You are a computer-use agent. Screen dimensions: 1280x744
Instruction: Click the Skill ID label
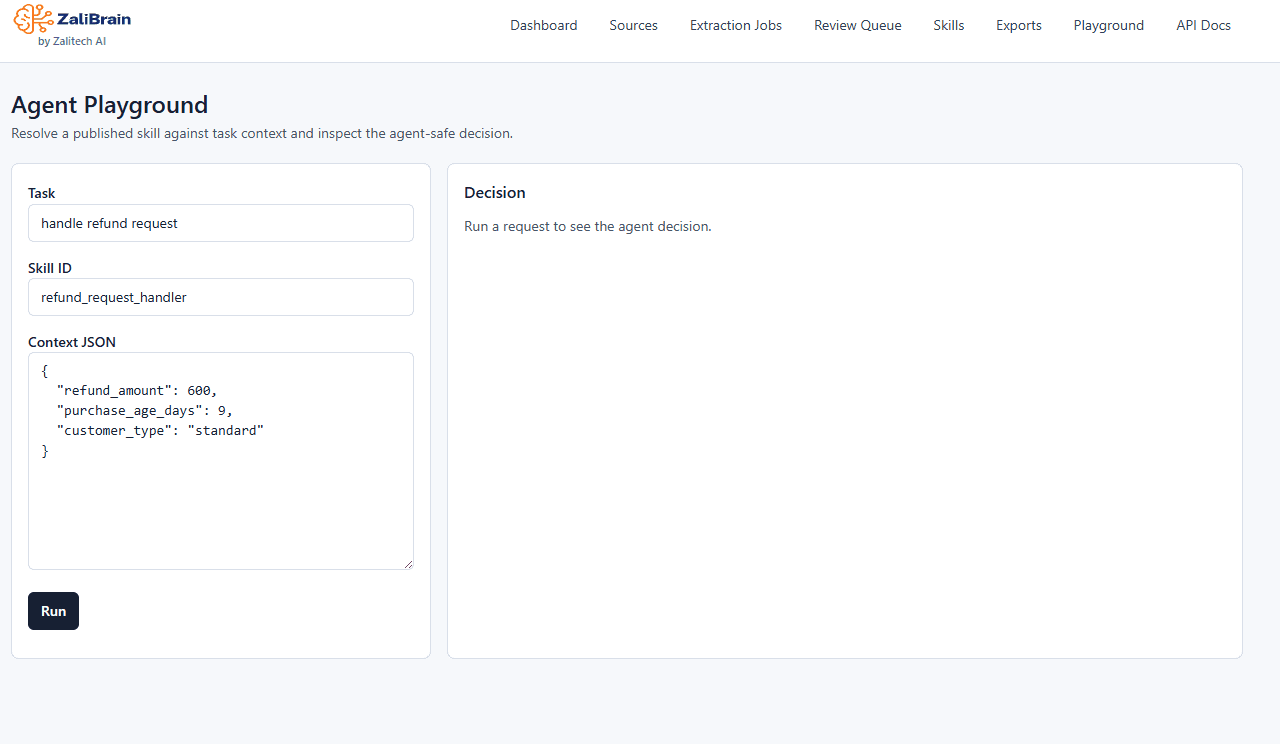50,268
